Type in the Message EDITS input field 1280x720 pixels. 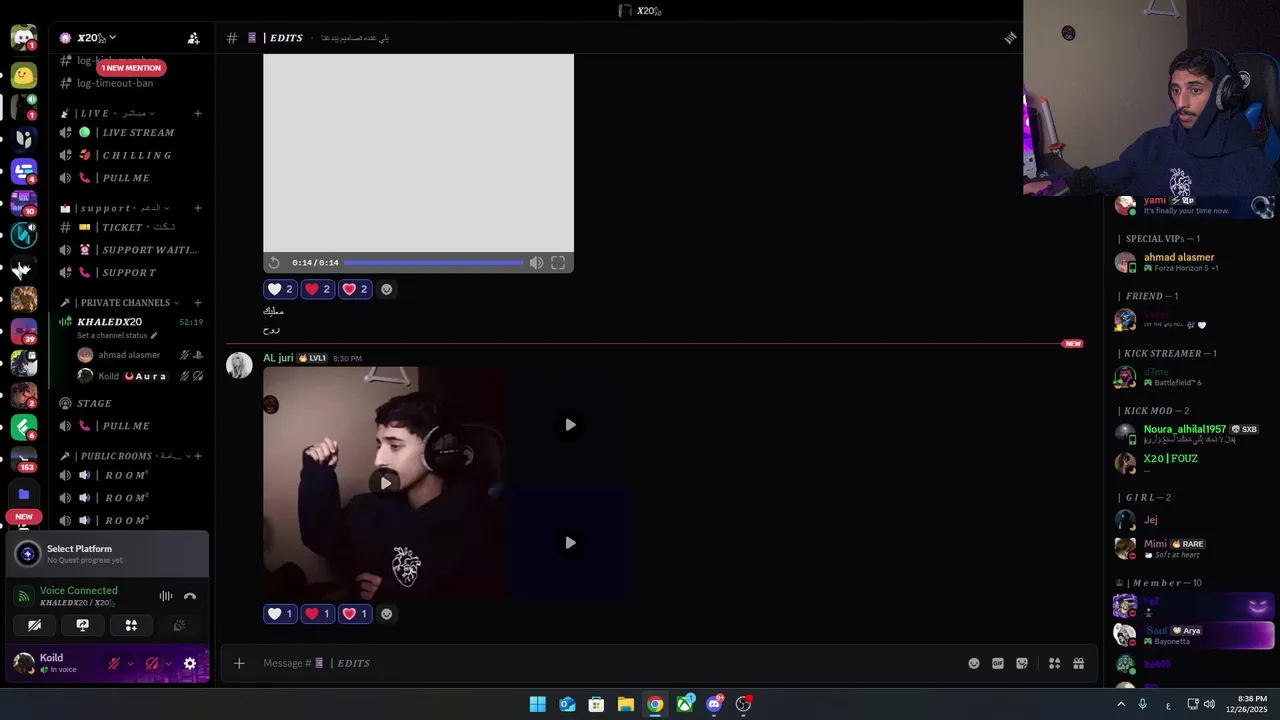coord(608,663)
